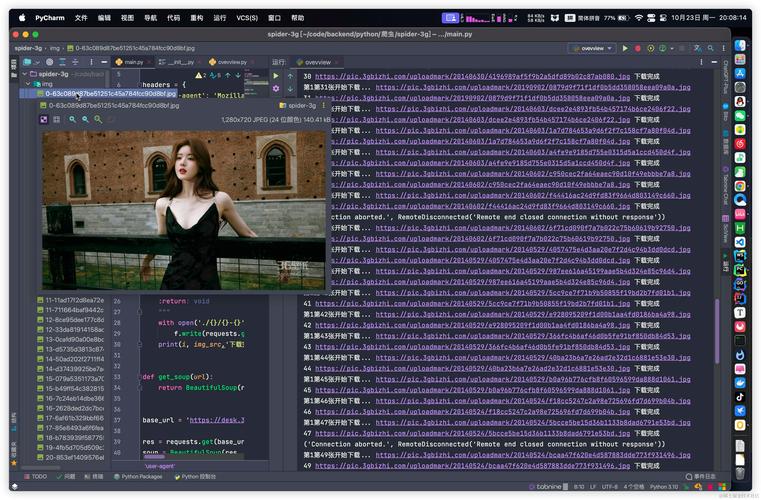This screenshot has height=500, width=761.
Task: Open TikTok from the macOS dock
Action: [x=740, y=397]
